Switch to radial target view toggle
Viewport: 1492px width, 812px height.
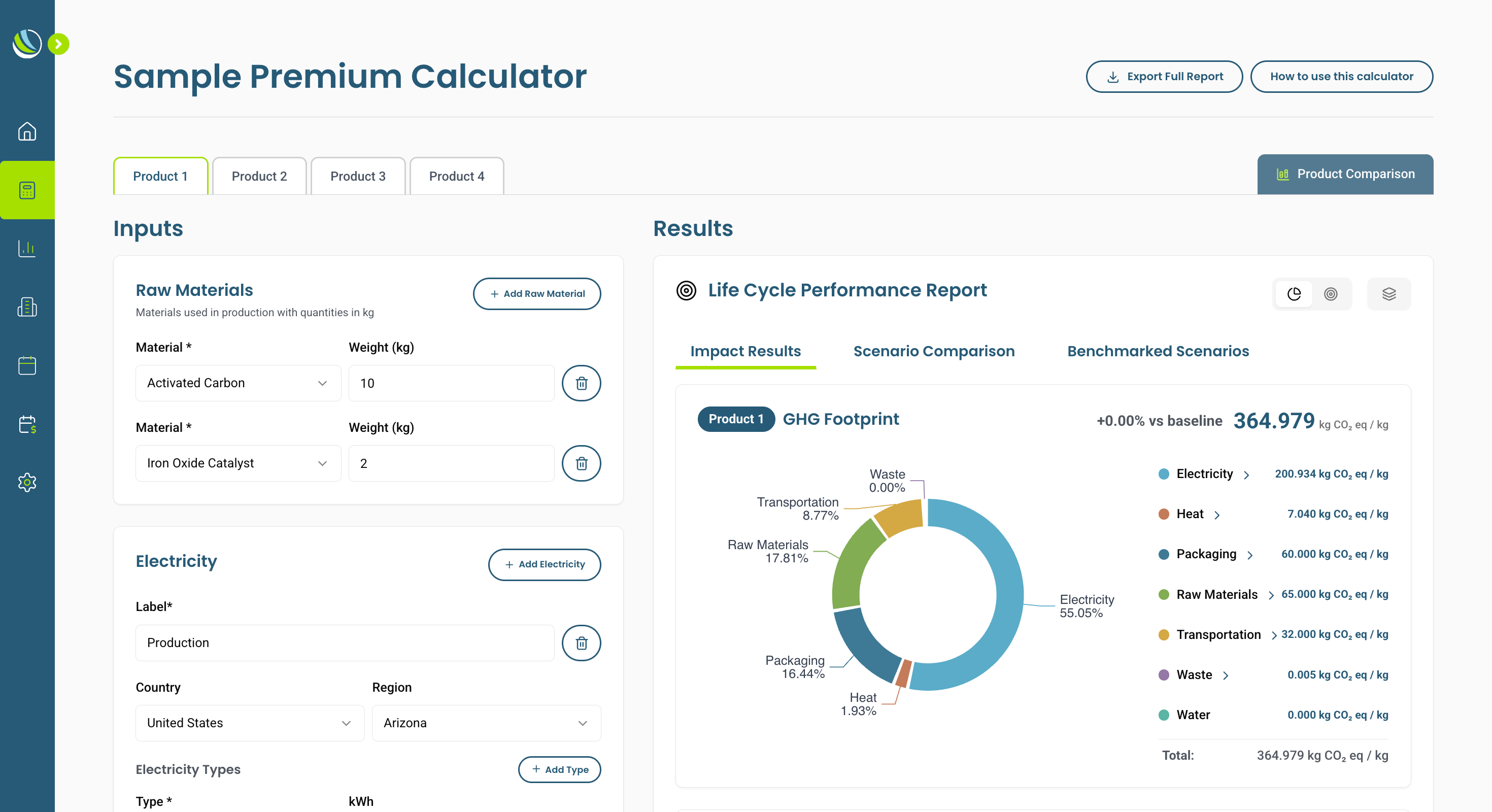click(1331, 294)
